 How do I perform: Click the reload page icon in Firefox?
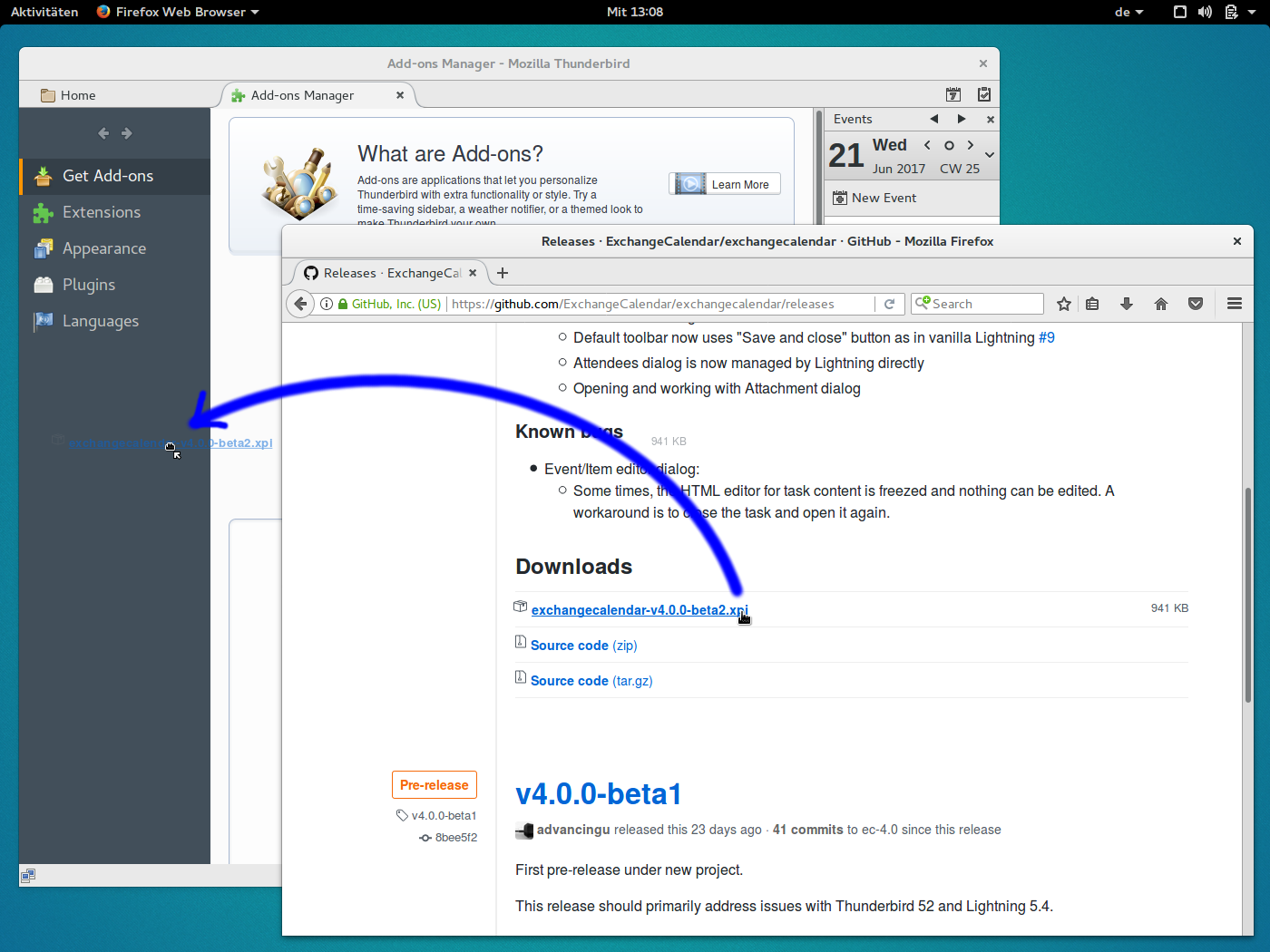[889, 304]
